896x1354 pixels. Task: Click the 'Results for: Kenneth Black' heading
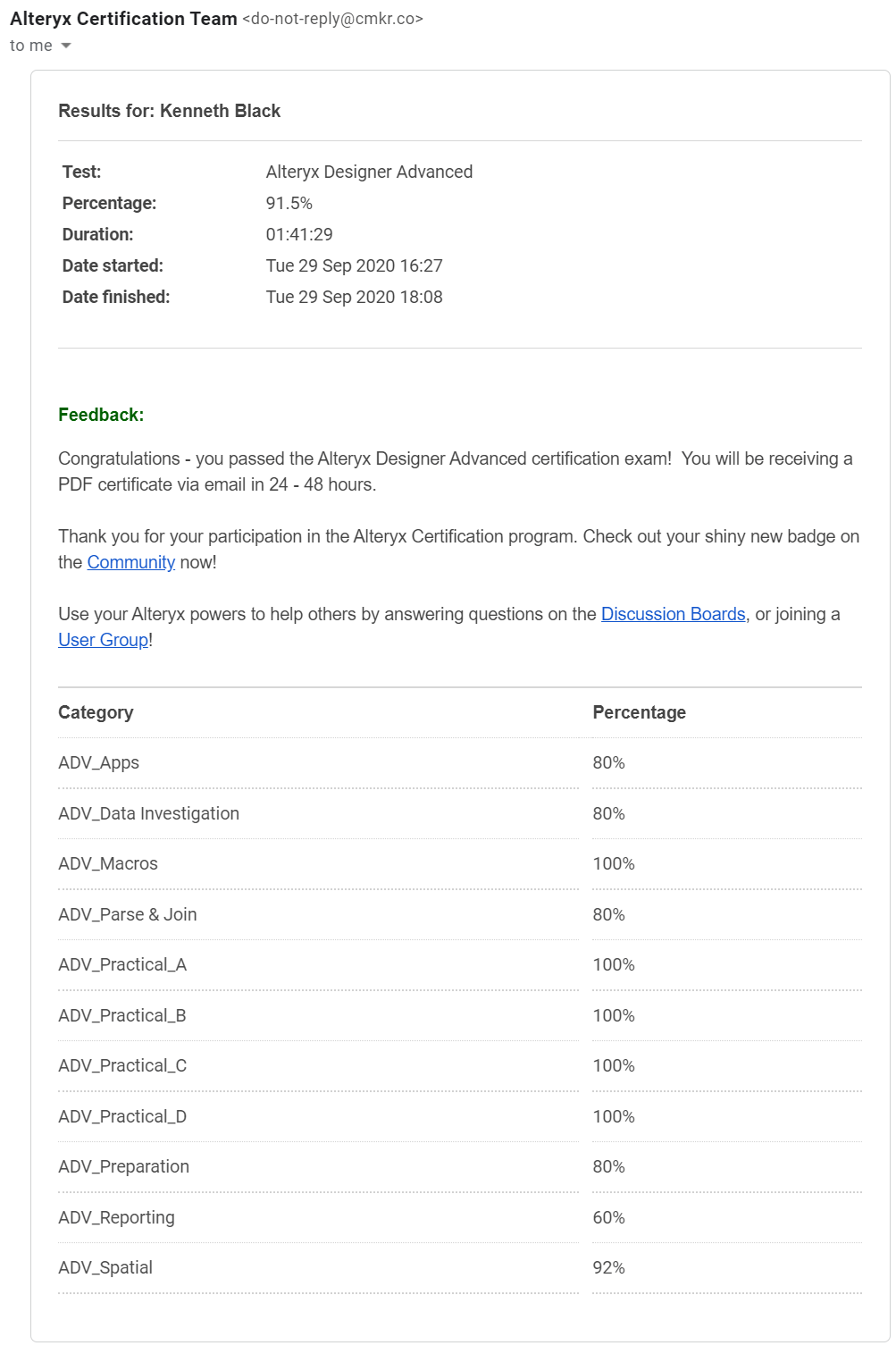(x=169, y=111)
